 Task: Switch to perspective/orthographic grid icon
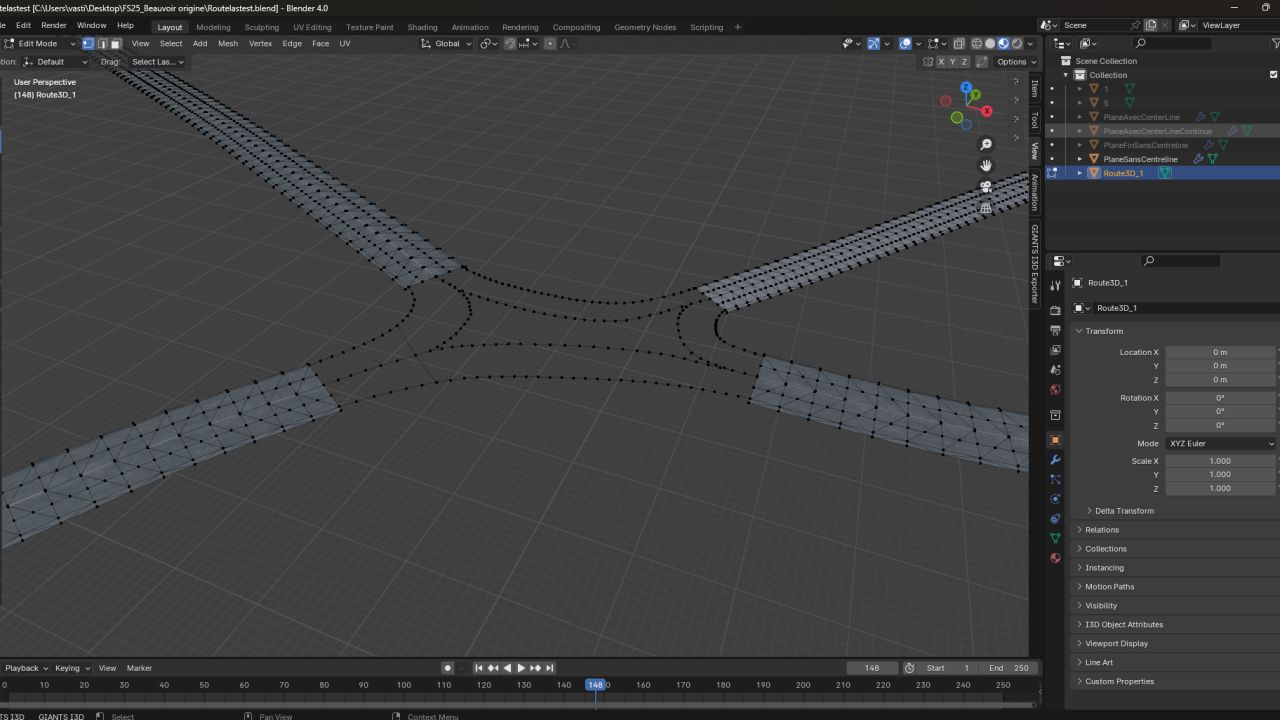click(986, 208)
